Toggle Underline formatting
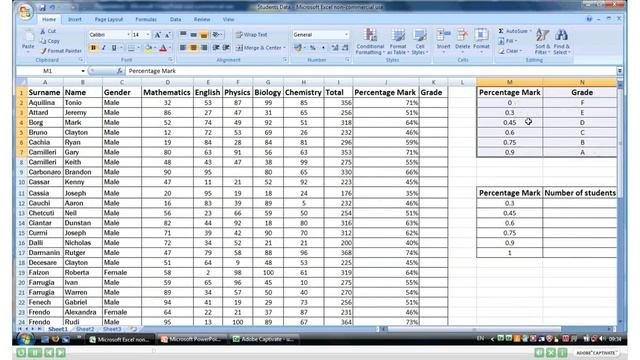 [114, 48]
